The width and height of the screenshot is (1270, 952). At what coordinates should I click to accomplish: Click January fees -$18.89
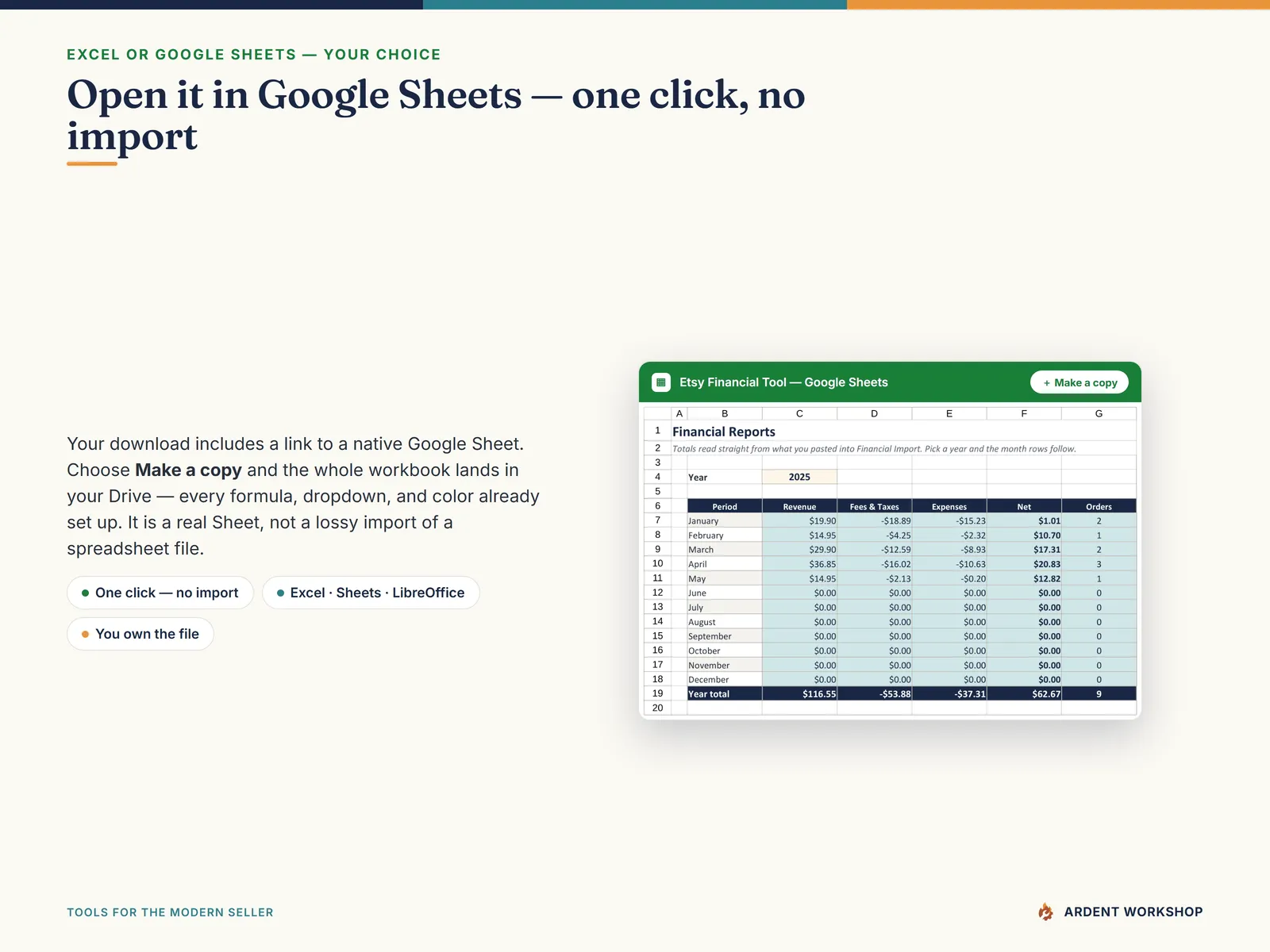point(874,520)
